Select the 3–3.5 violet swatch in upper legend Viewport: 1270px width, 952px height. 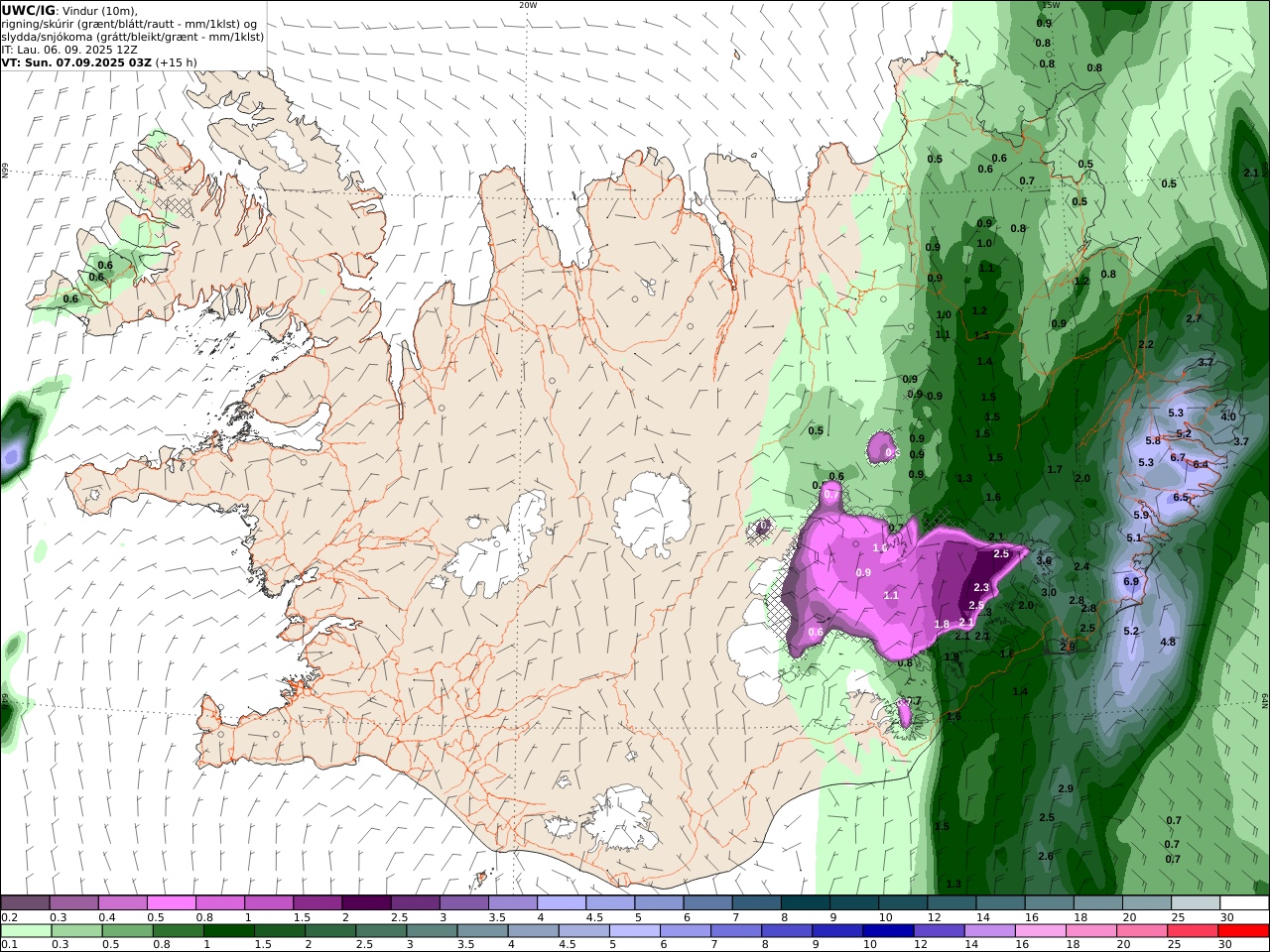coord(463,903)
